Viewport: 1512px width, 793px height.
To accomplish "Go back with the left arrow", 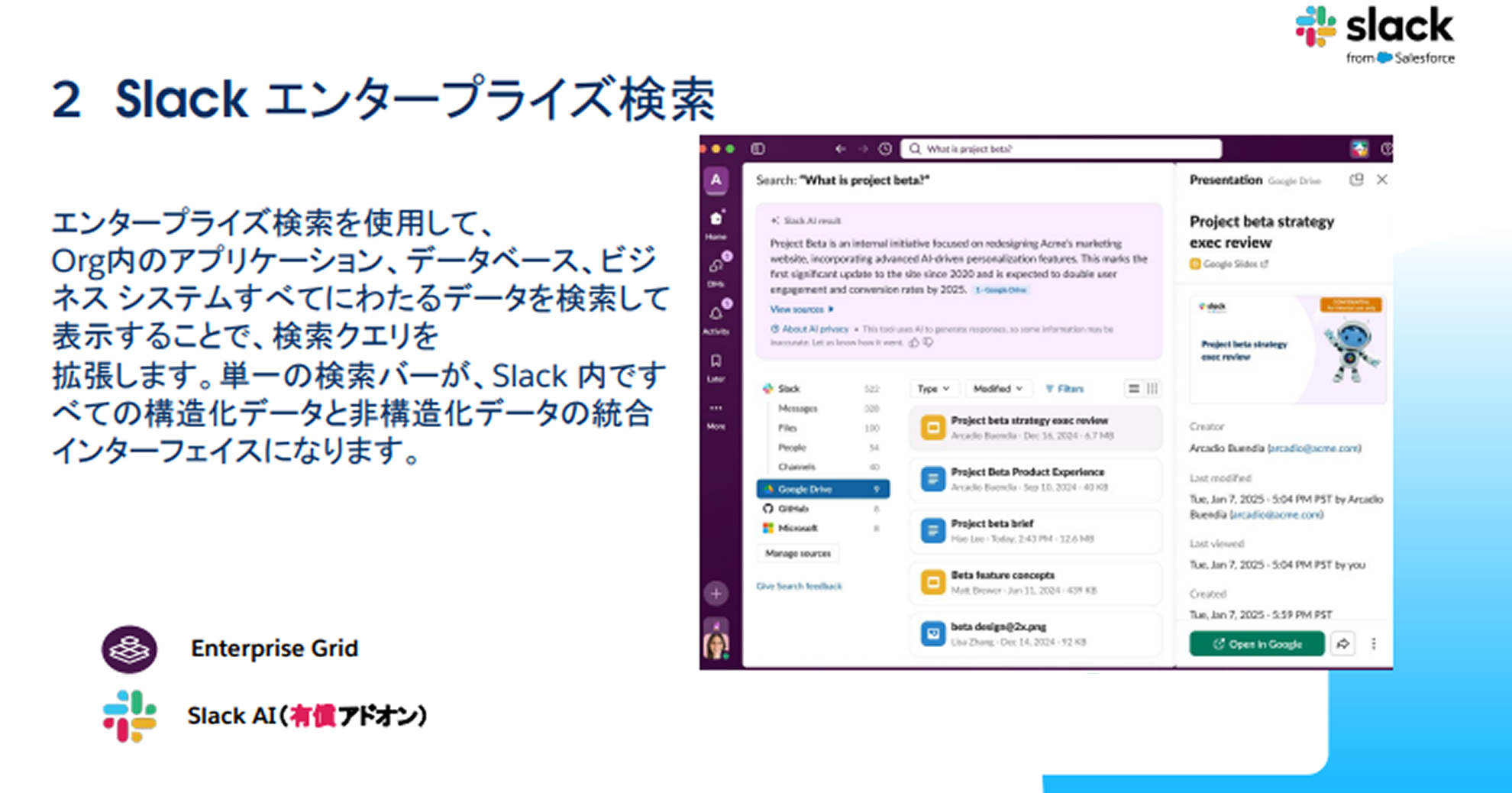I will pyautogui.click(x=840, y=148).
